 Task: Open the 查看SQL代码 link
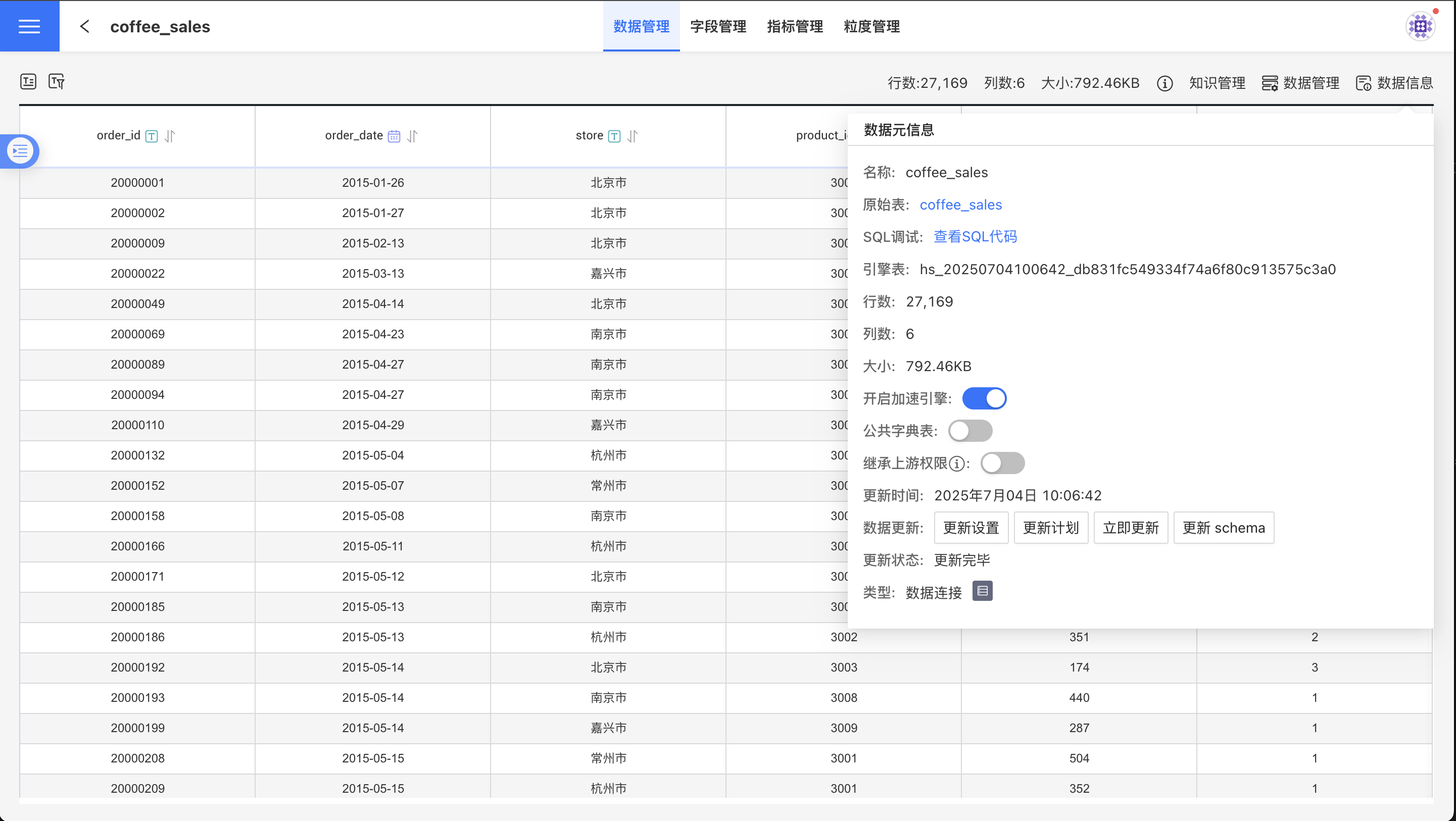coord(975,237)
